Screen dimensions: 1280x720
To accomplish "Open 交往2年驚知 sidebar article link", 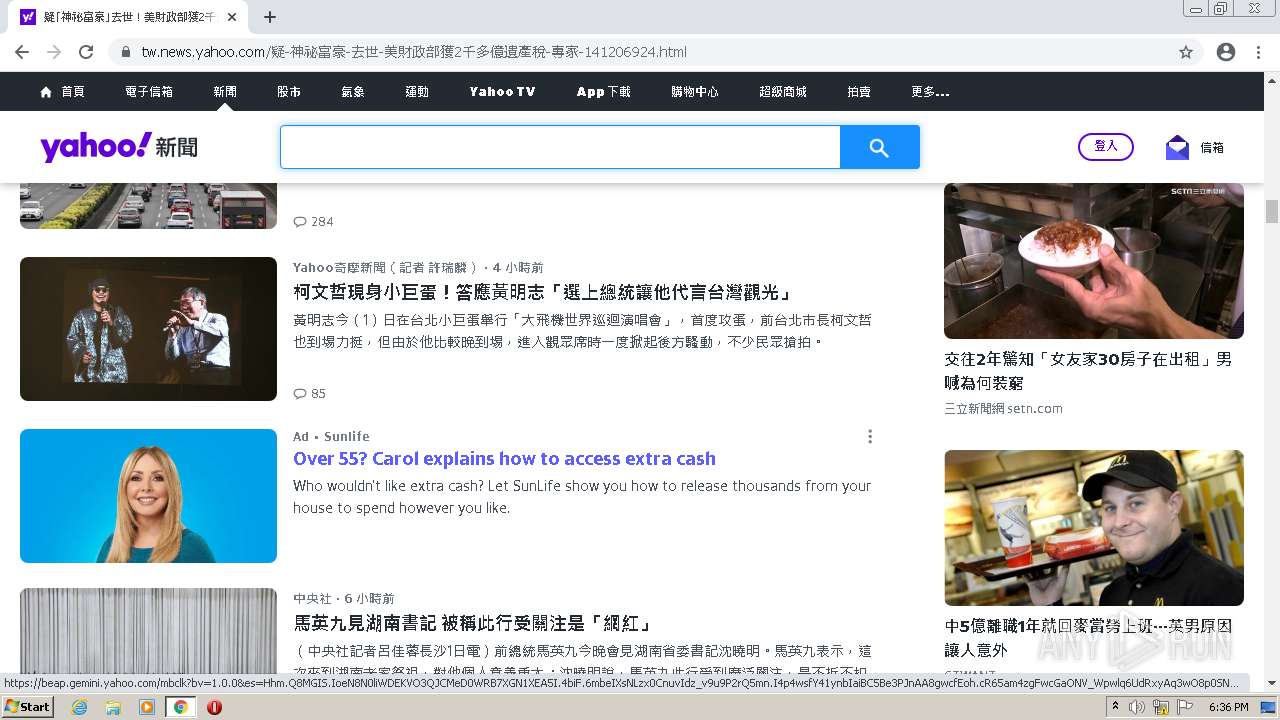I will tap(1088, 370).
